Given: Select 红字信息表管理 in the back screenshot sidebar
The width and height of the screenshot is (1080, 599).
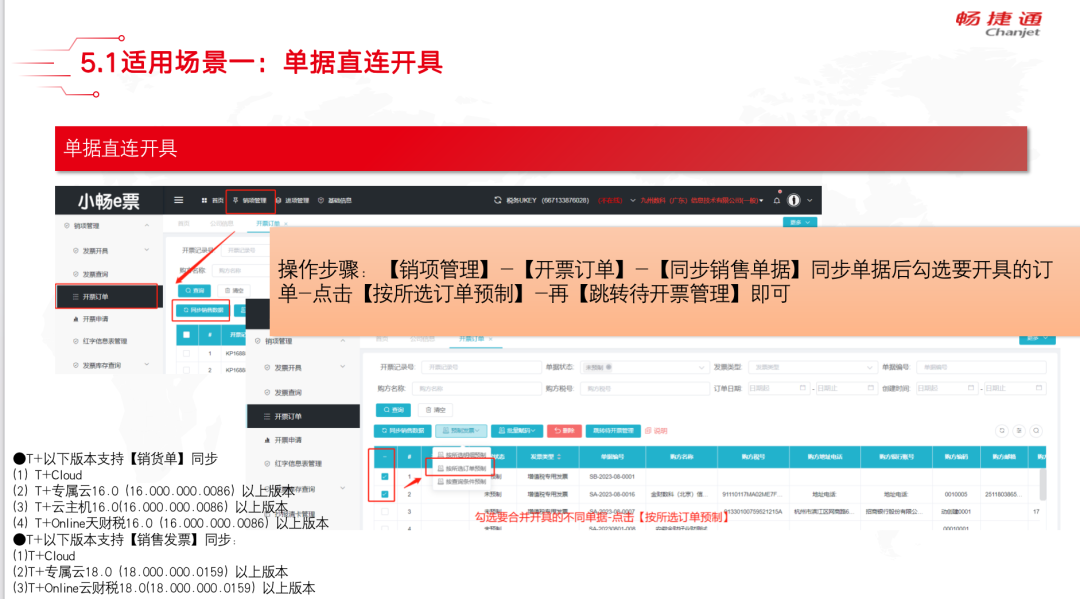Looking at the screenshot, I should tap(100, 341).
